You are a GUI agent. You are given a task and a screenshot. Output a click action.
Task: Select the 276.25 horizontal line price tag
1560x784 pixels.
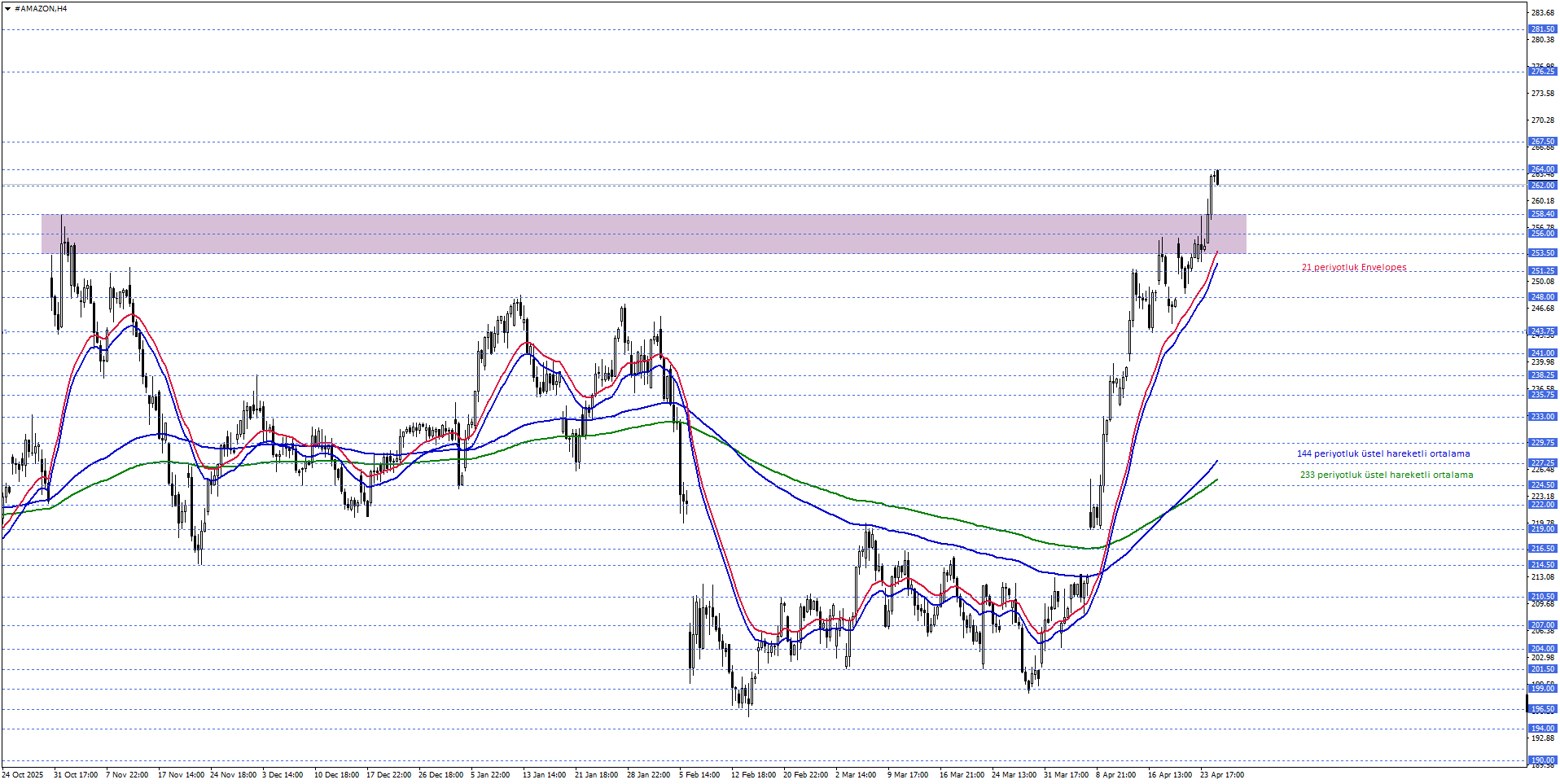(1542, 72)
